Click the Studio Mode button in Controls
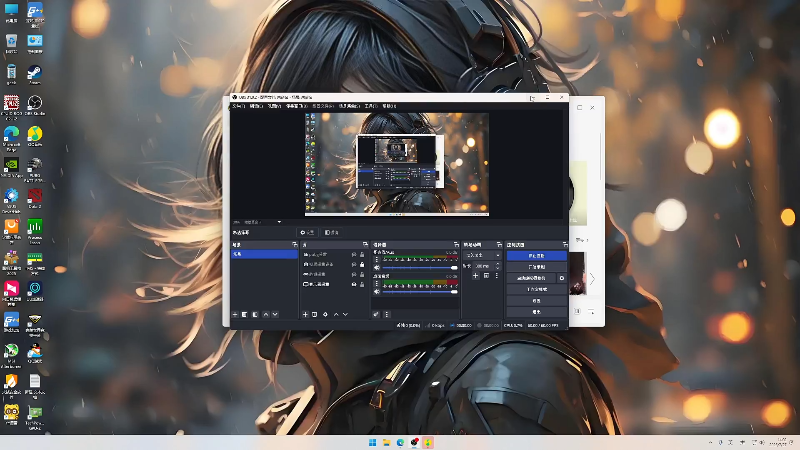The width and height of the screenshot is (800, 450). [536, 289]
